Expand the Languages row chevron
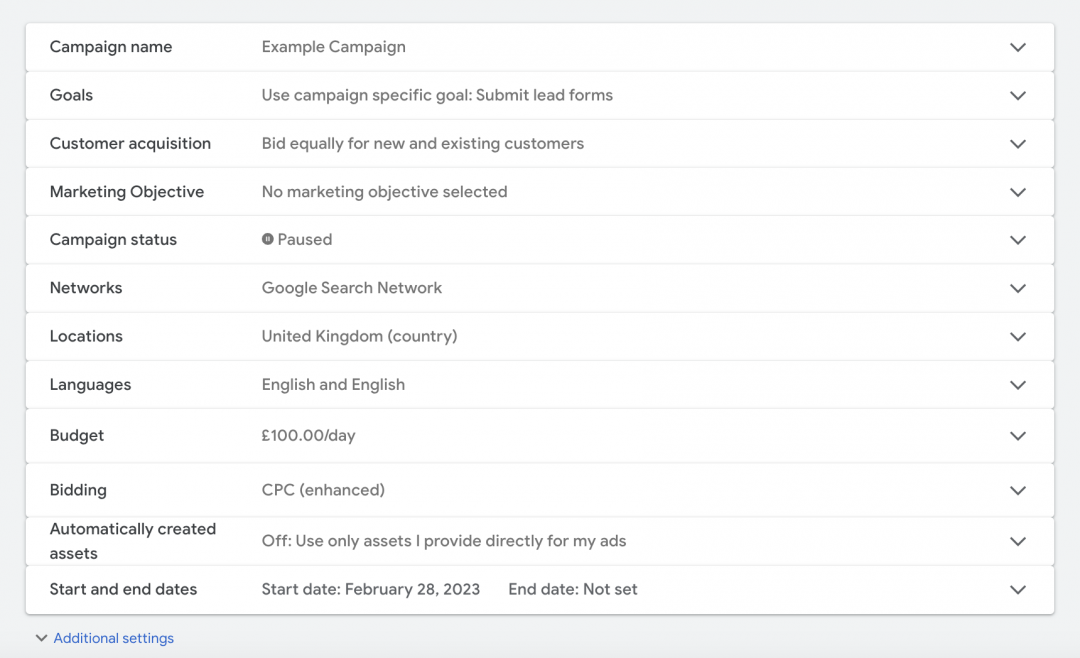Viewport: 1080px width, 658px height. 1018,385
